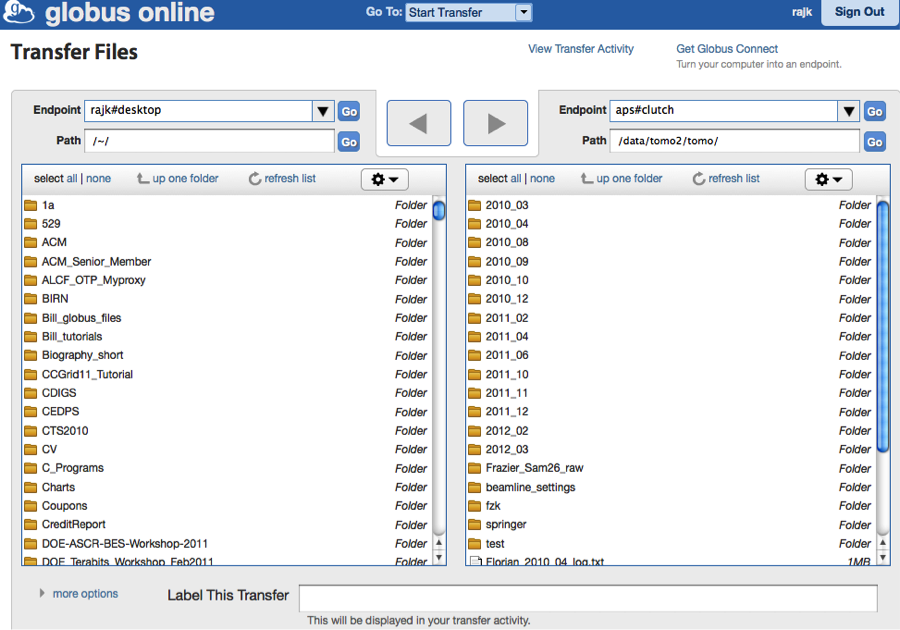Select the 529 folder icon

click(31, 224)
